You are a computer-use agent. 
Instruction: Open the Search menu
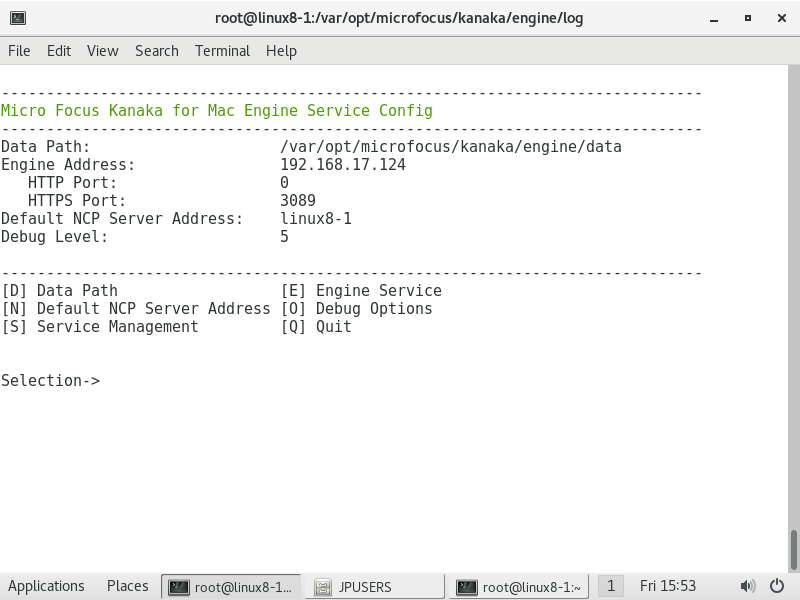tap(157, 51)
